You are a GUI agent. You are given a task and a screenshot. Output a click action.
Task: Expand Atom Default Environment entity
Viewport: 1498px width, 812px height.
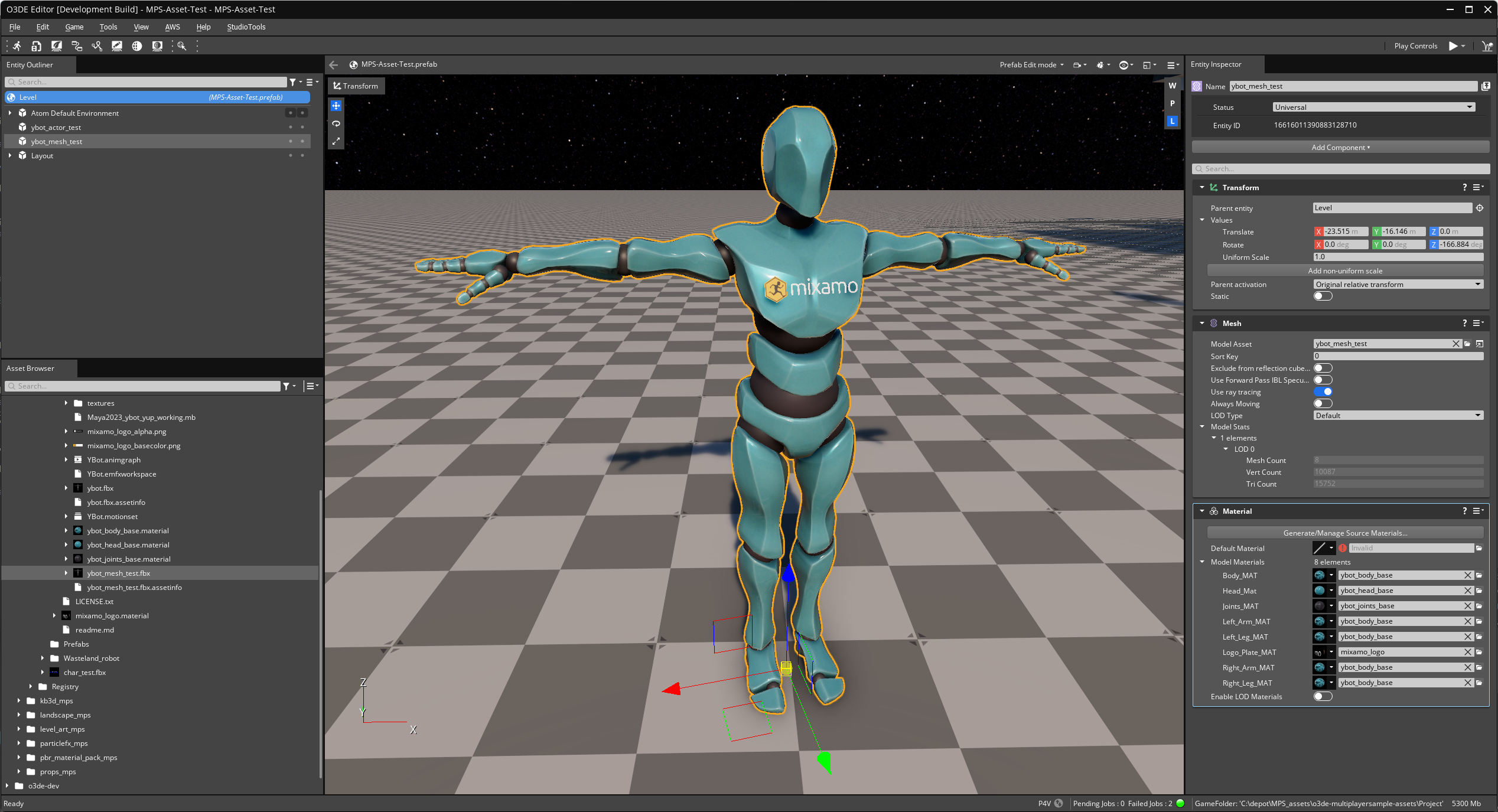click(x=10, y=113)
